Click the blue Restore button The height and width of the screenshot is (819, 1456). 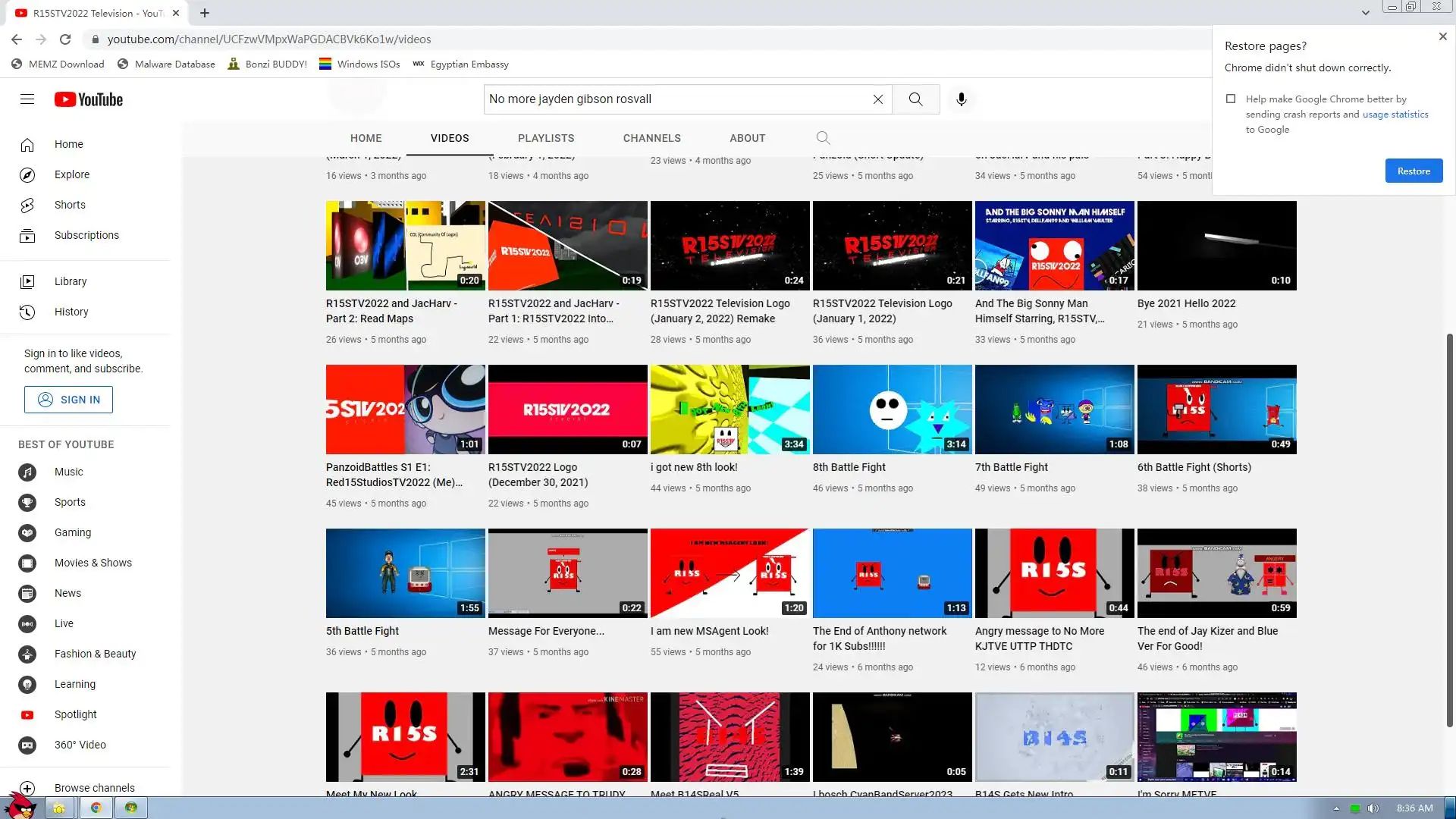coord(1414,171)
